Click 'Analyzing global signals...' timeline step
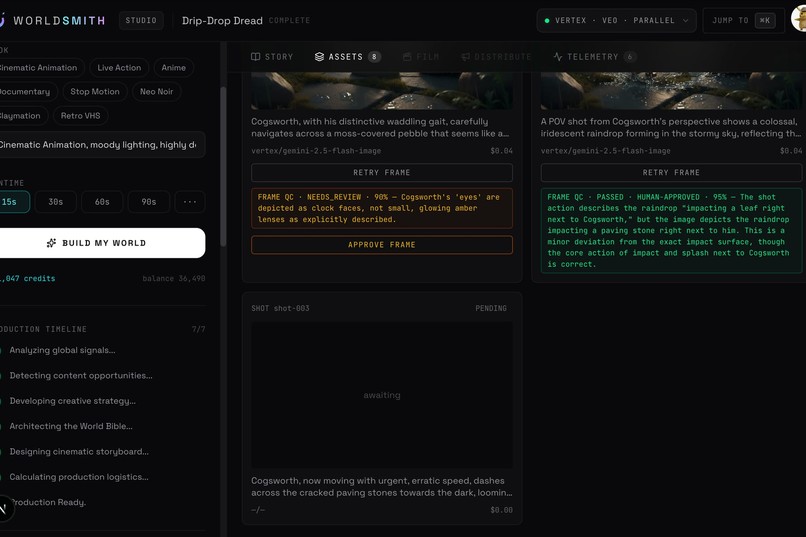Viewport: 806px width, 537px height. (x=62, y=350)
